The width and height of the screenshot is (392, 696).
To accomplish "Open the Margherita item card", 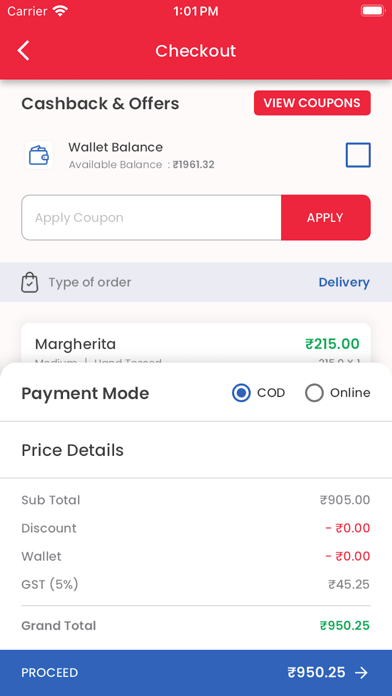I will (196, 343).
